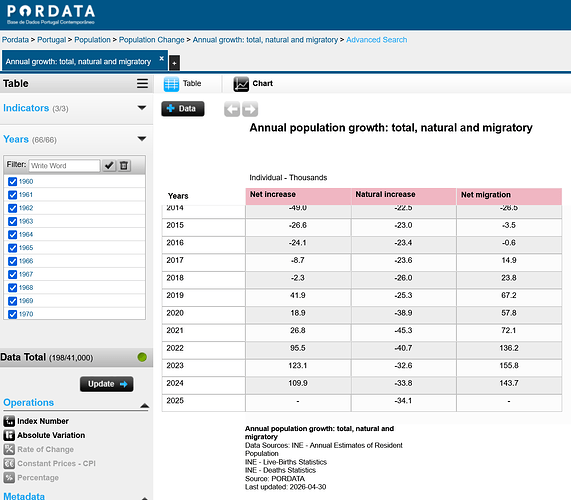Click the Update button
The image size is (571, 500).
[x=107, y=384]
